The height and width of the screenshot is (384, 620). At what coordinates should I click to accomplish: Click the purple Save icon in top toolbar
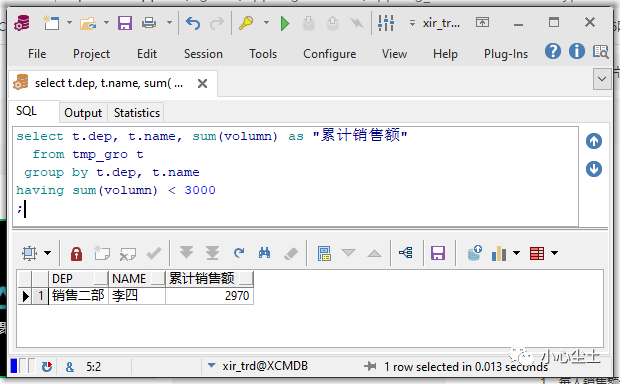(125, 23)
